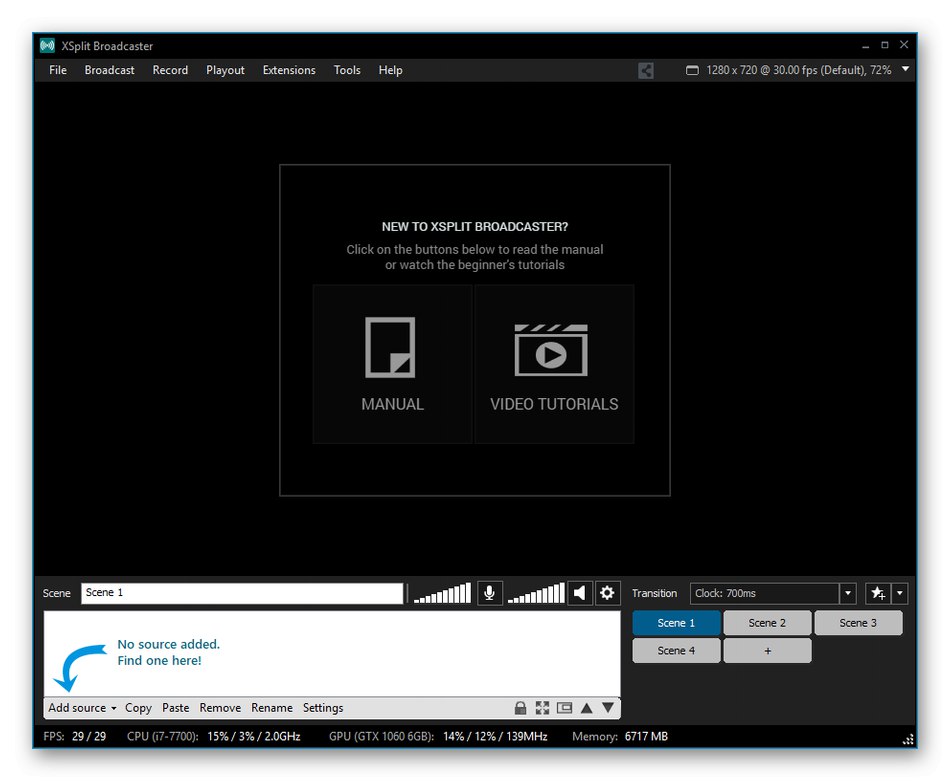Open the Broadcast menu

pyautogui.click(x=110, y=70)
